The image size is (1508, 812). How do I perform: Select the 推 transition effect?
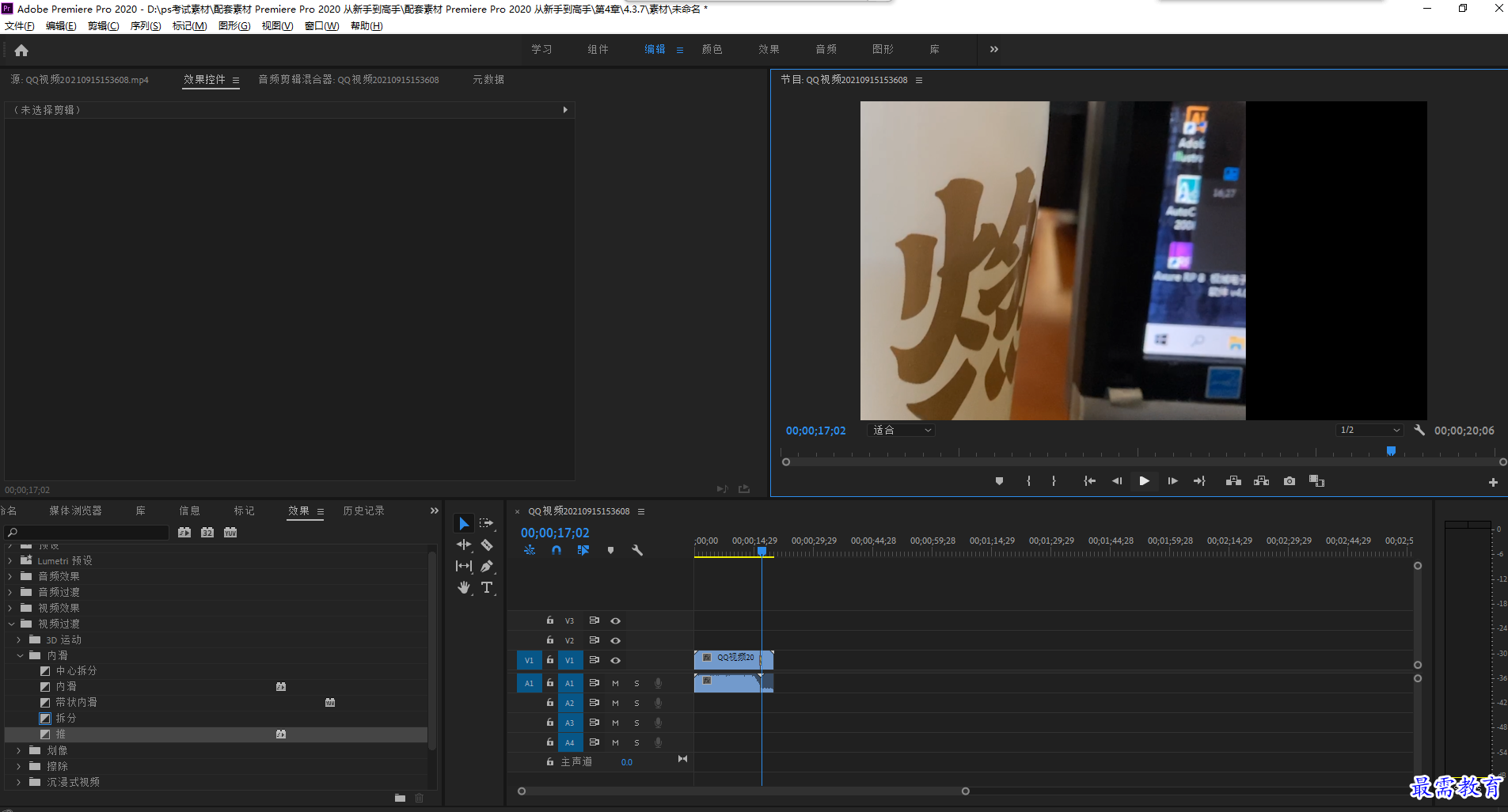coord(216,734)
